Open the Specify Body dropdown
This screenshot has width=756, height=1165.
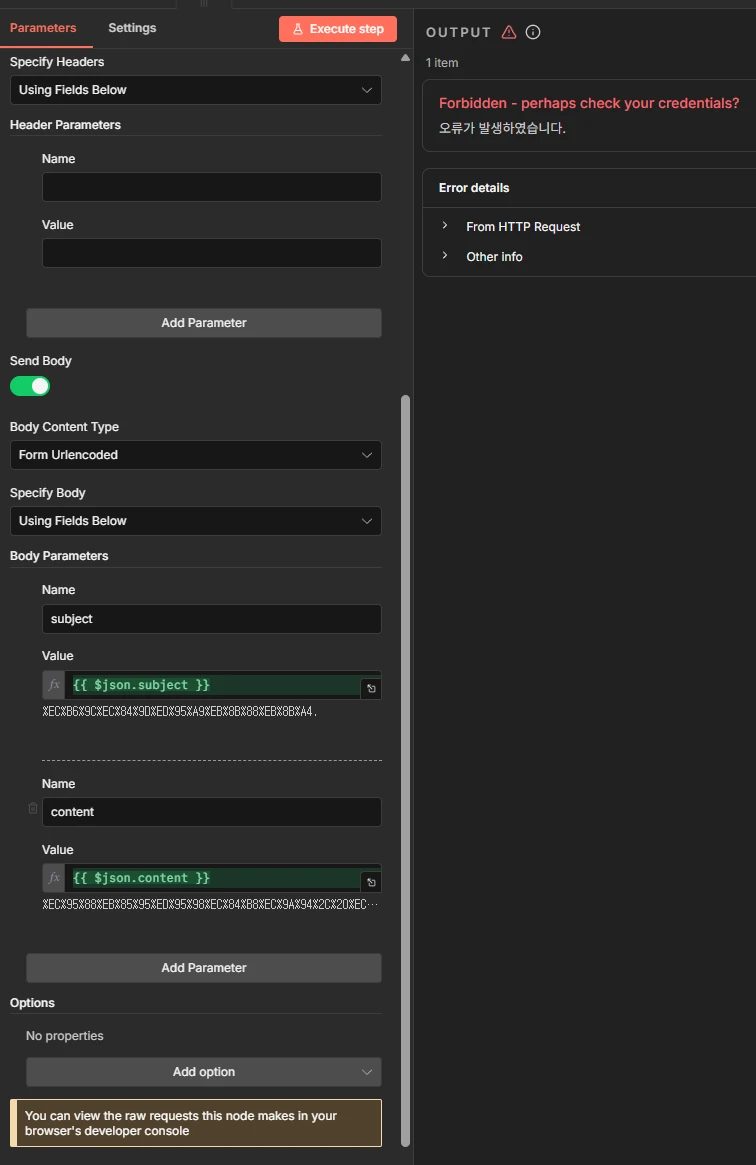(196, 521)
